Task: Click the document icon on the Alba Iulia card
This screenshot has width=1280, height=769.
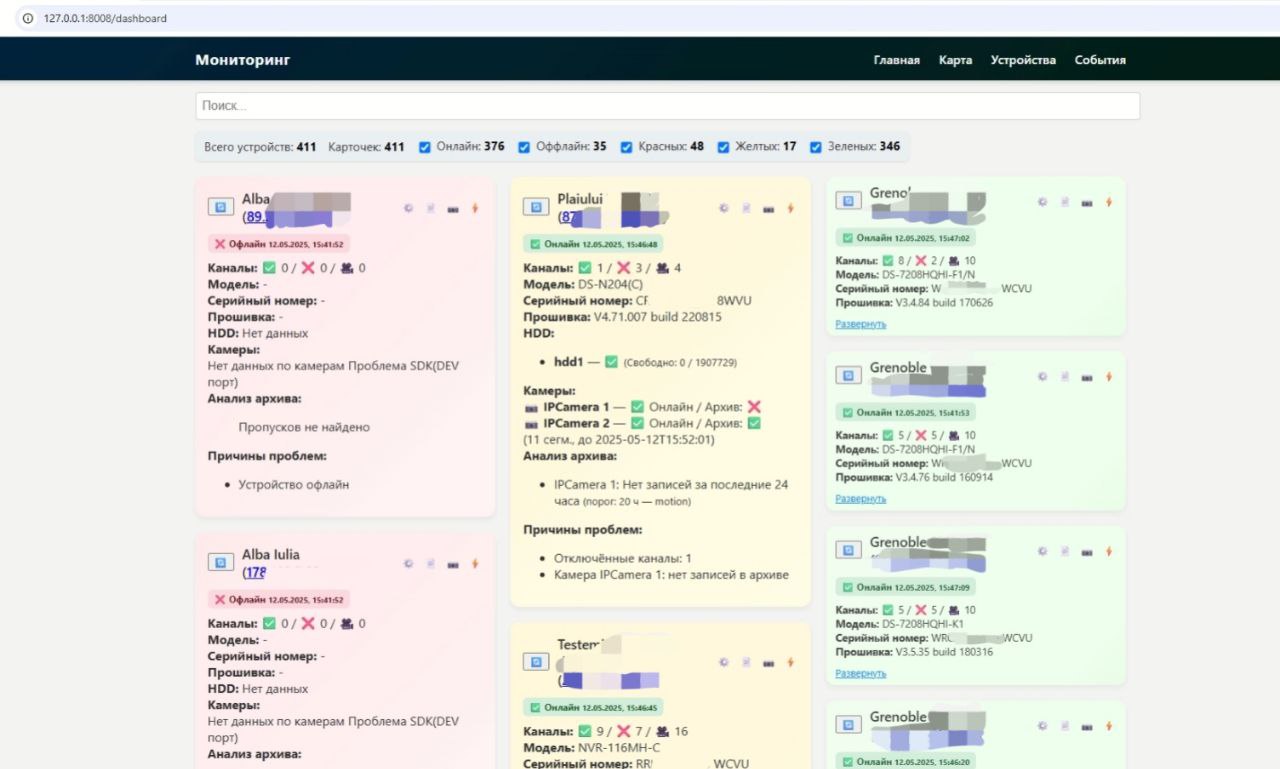Action: (x=431, y=563)
